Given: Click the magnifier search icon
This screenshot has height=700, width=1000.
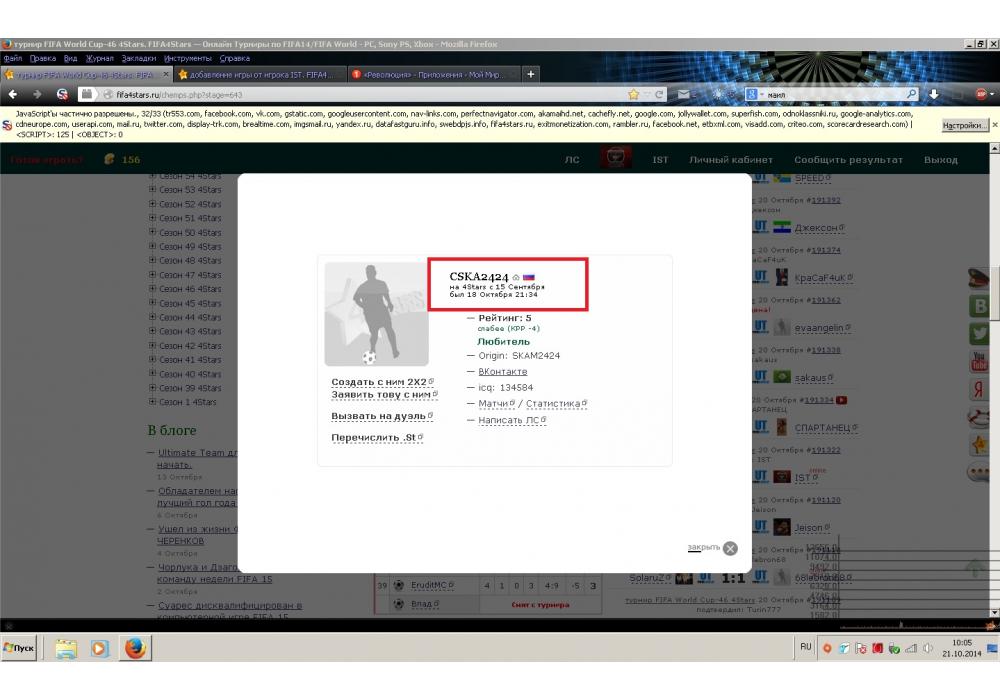Looking at the screenshot, I should pyautogui.click(x=911, y=94).
